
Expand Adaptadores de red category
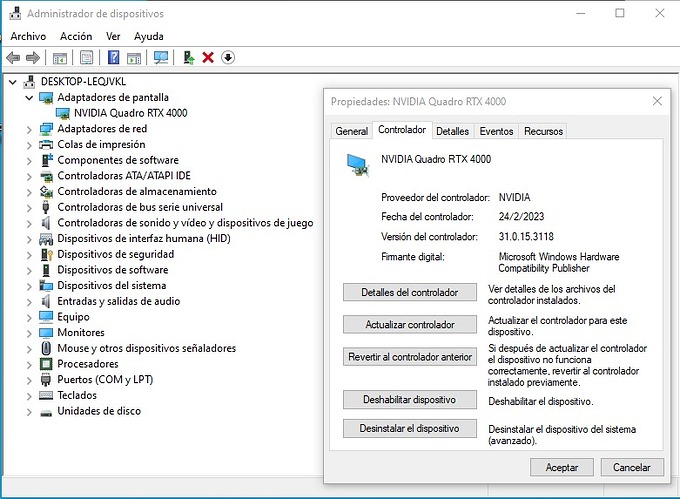29,129
